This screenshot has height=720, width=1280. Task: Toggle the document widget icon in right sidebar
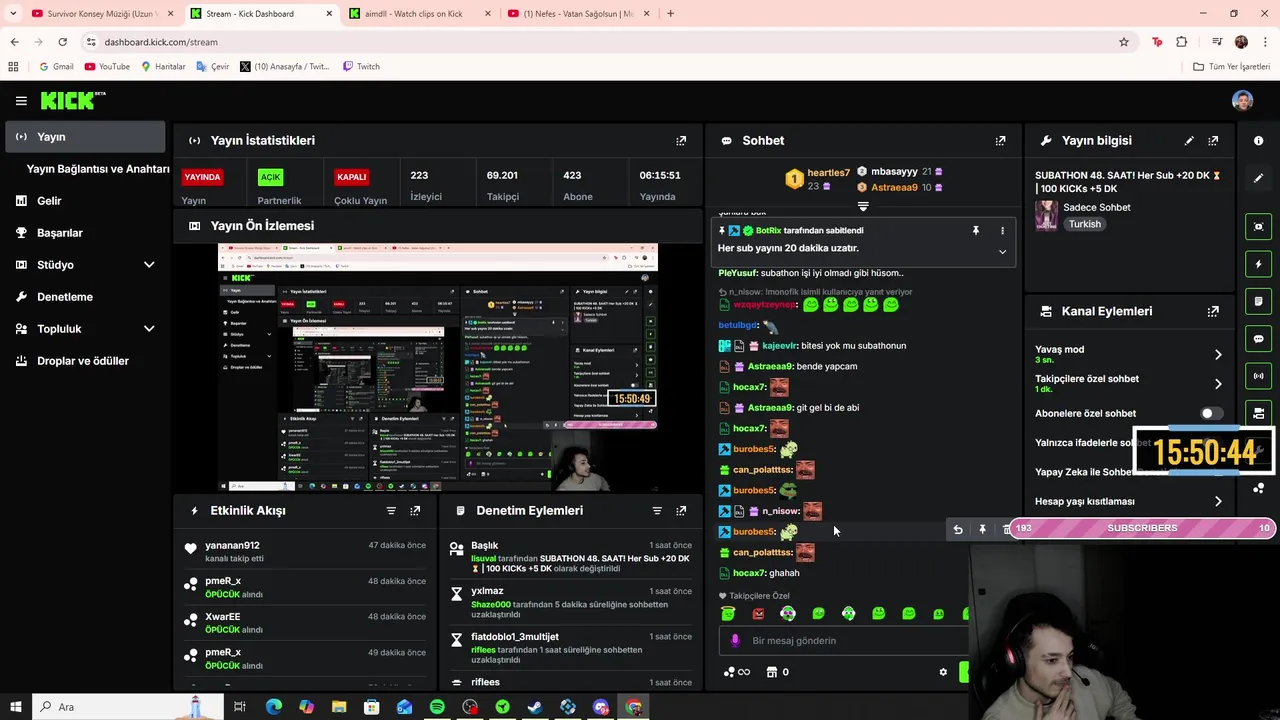(1258, 301)
